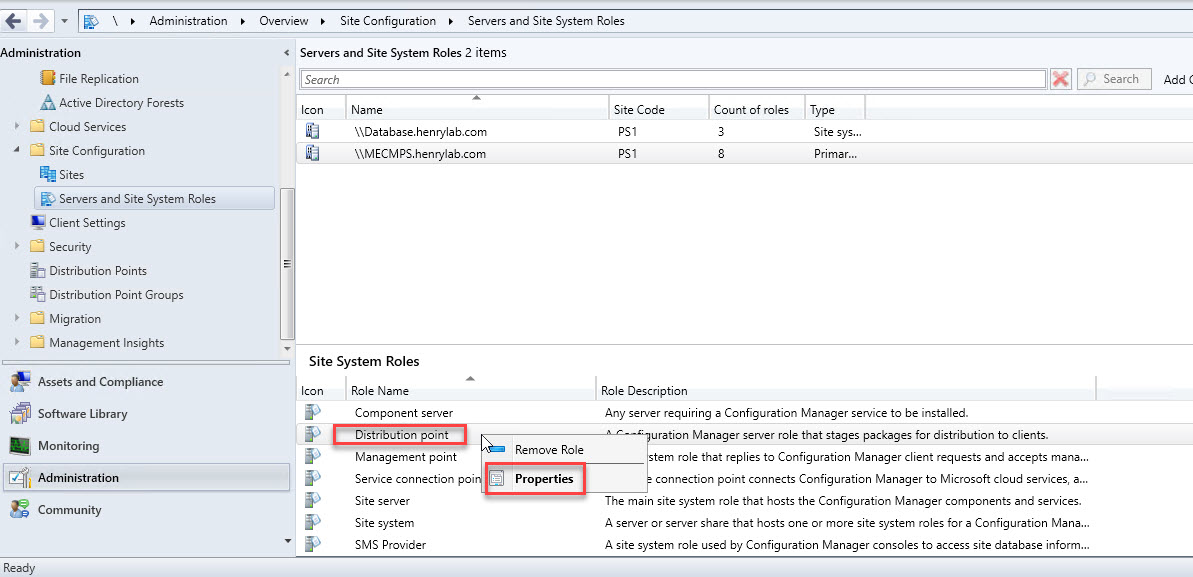Select Distribution Point Groups tree node
Viewport: 1193px width, 577px height.
116,295
